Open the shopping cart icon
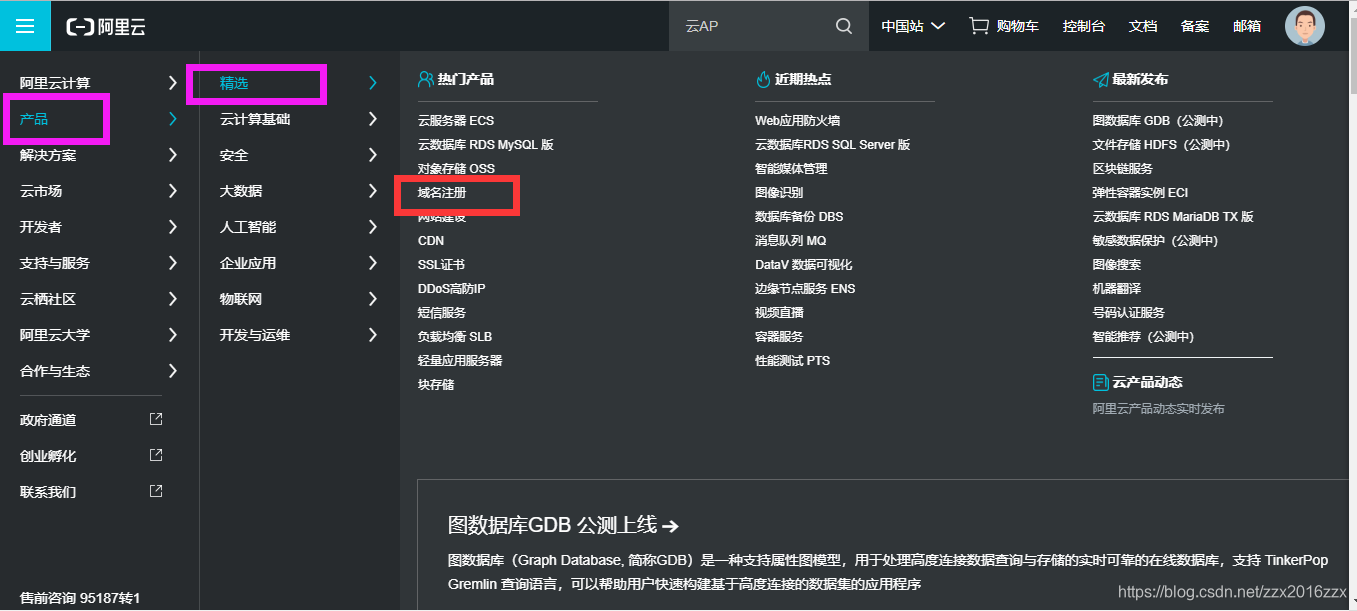 [x=979, y=26]
